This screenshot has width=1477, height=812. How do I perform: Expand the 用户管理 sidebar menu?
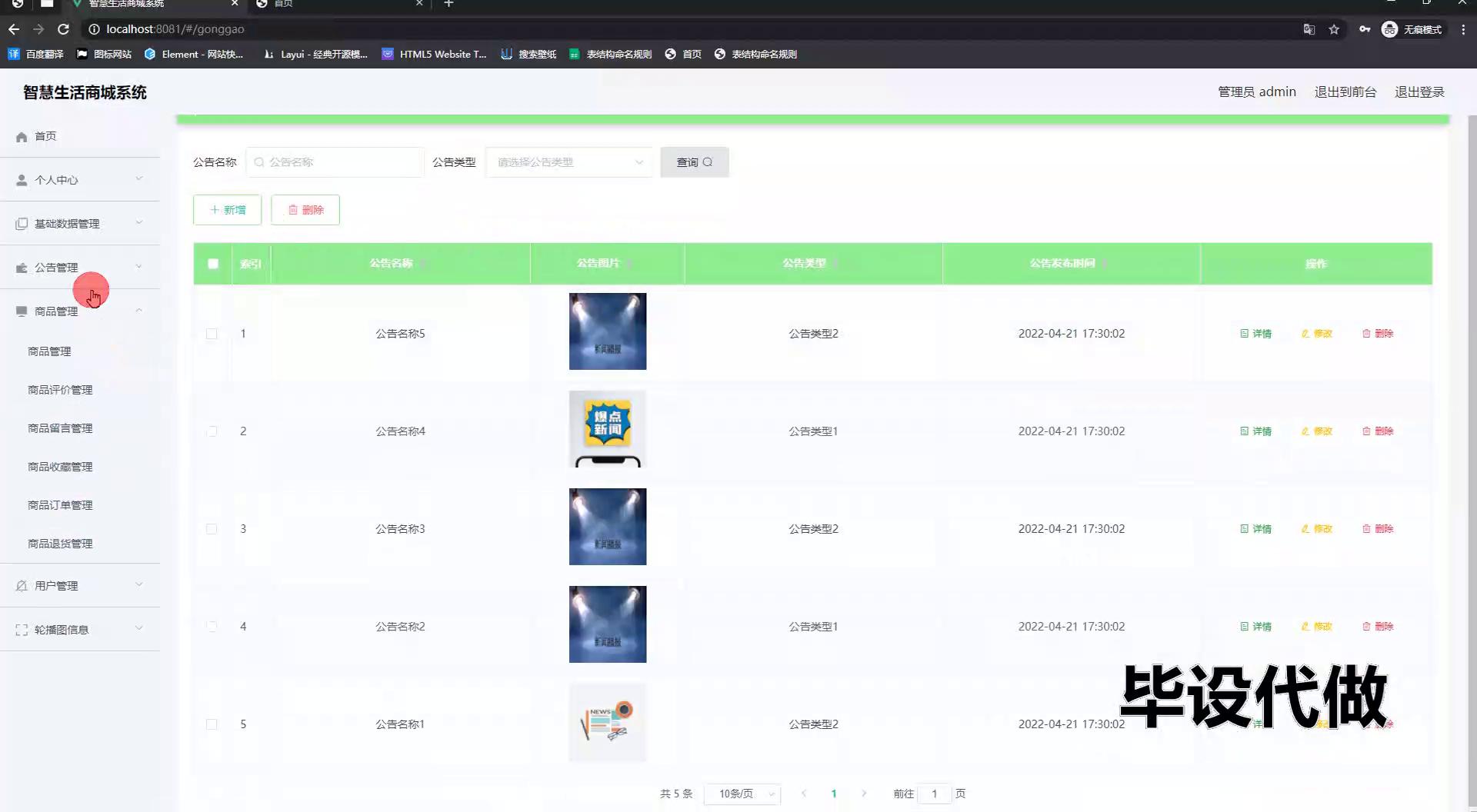click(80, 586)
